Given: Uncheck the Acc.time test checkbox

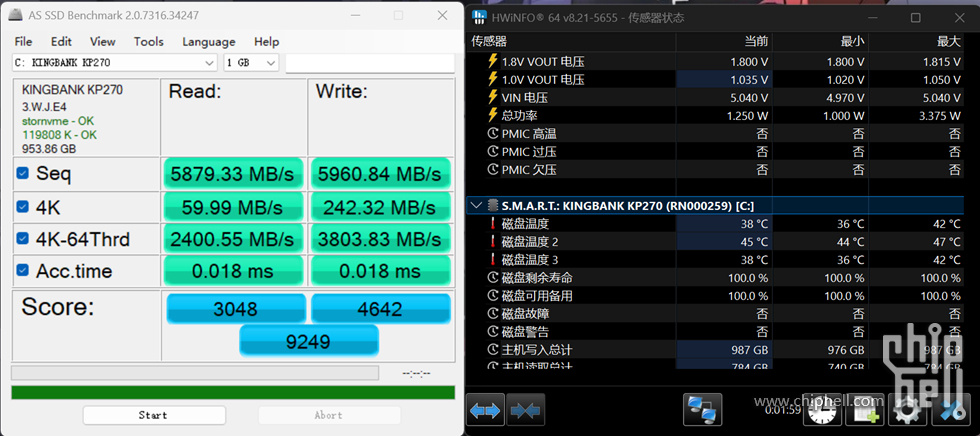Looking at the screenshot, I should click(x=22, y=270).
